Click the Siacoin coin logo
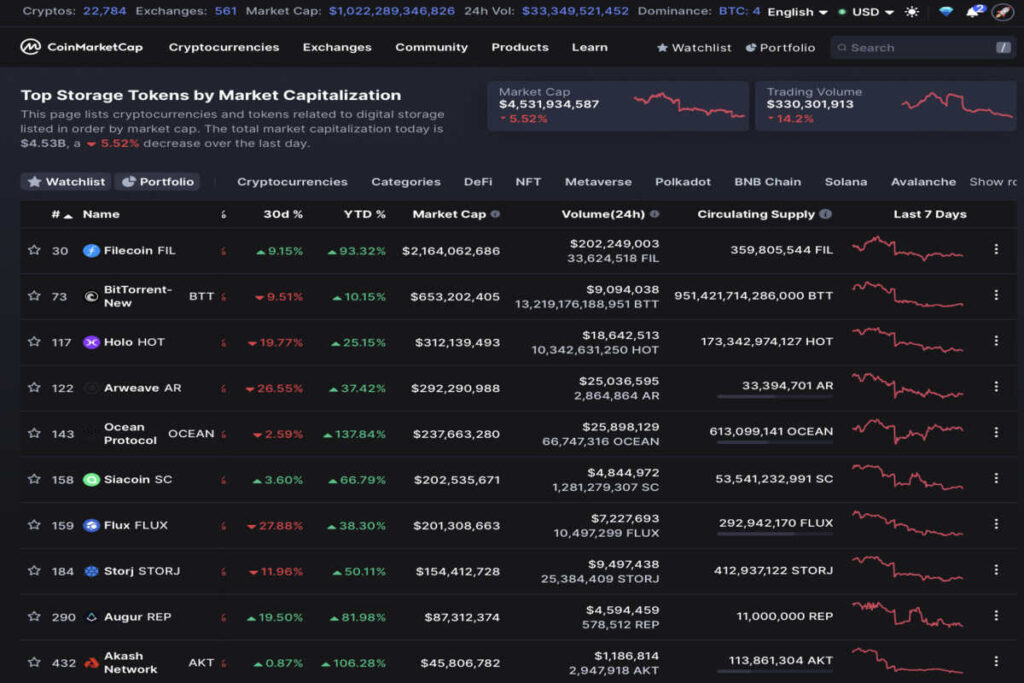 point(91,480)
